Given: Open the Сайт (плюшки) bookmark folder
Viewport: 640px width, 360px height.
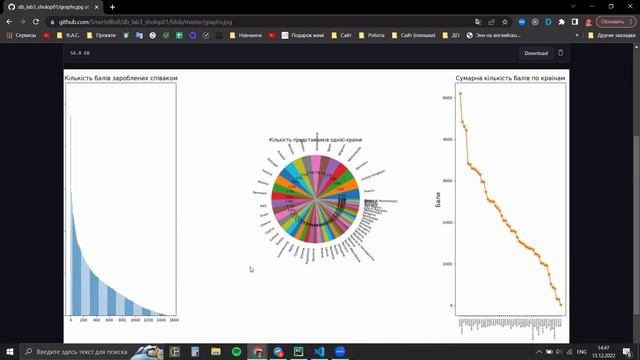Looking at the screenshot, I should tap(413, 36).
